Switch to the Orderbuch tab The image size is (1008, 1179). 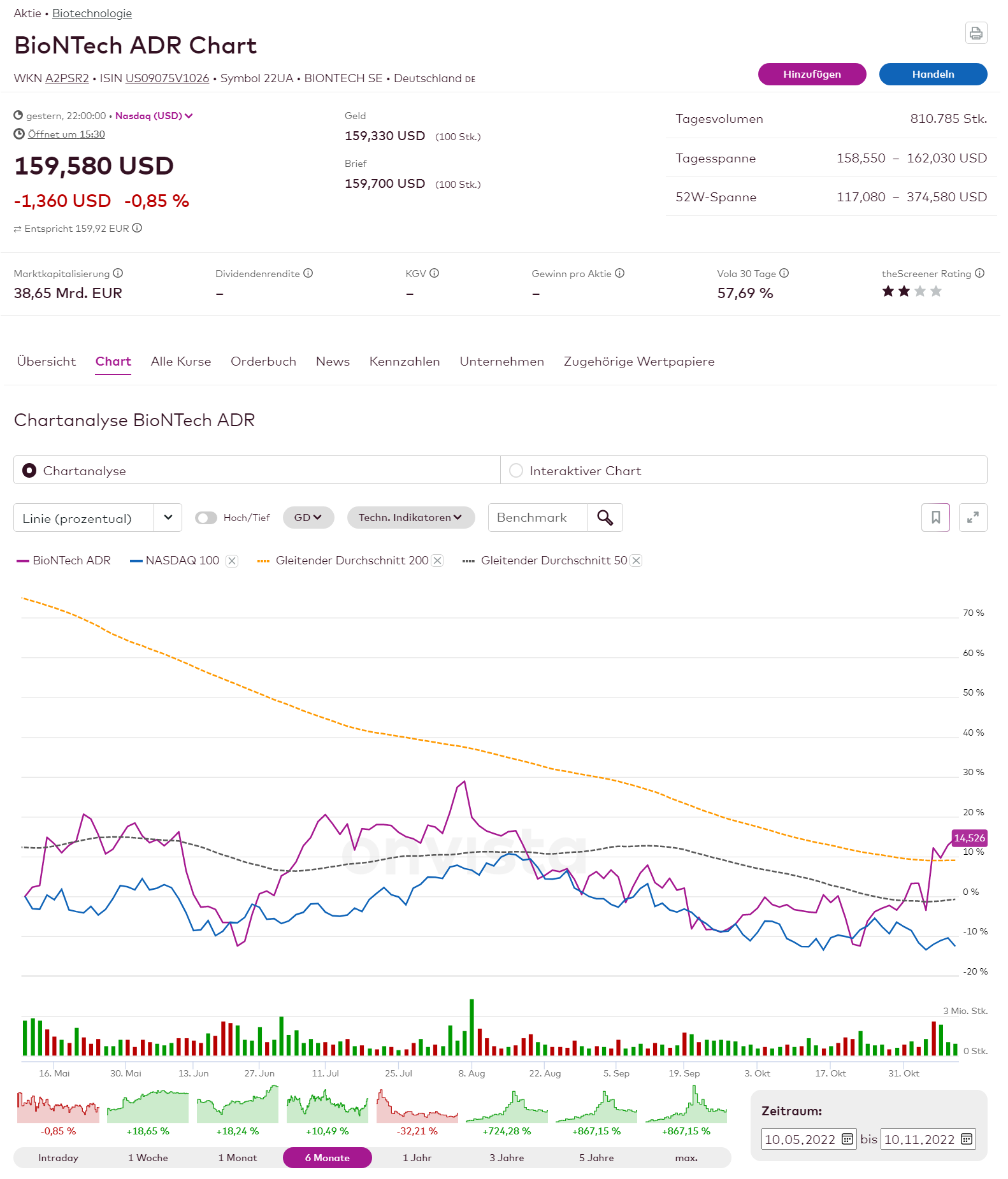click(x=263, y=361)
